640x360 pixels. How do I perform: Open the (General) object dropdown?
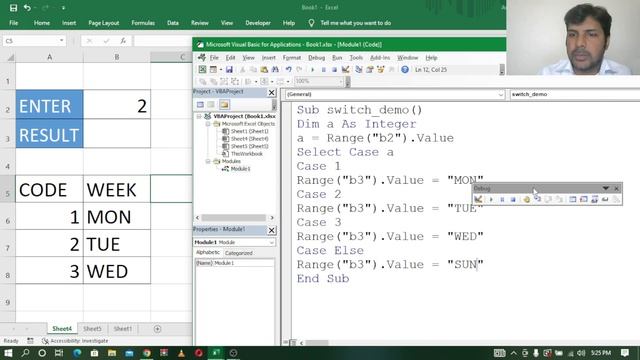pyautogui.click(x=501, y=95)
